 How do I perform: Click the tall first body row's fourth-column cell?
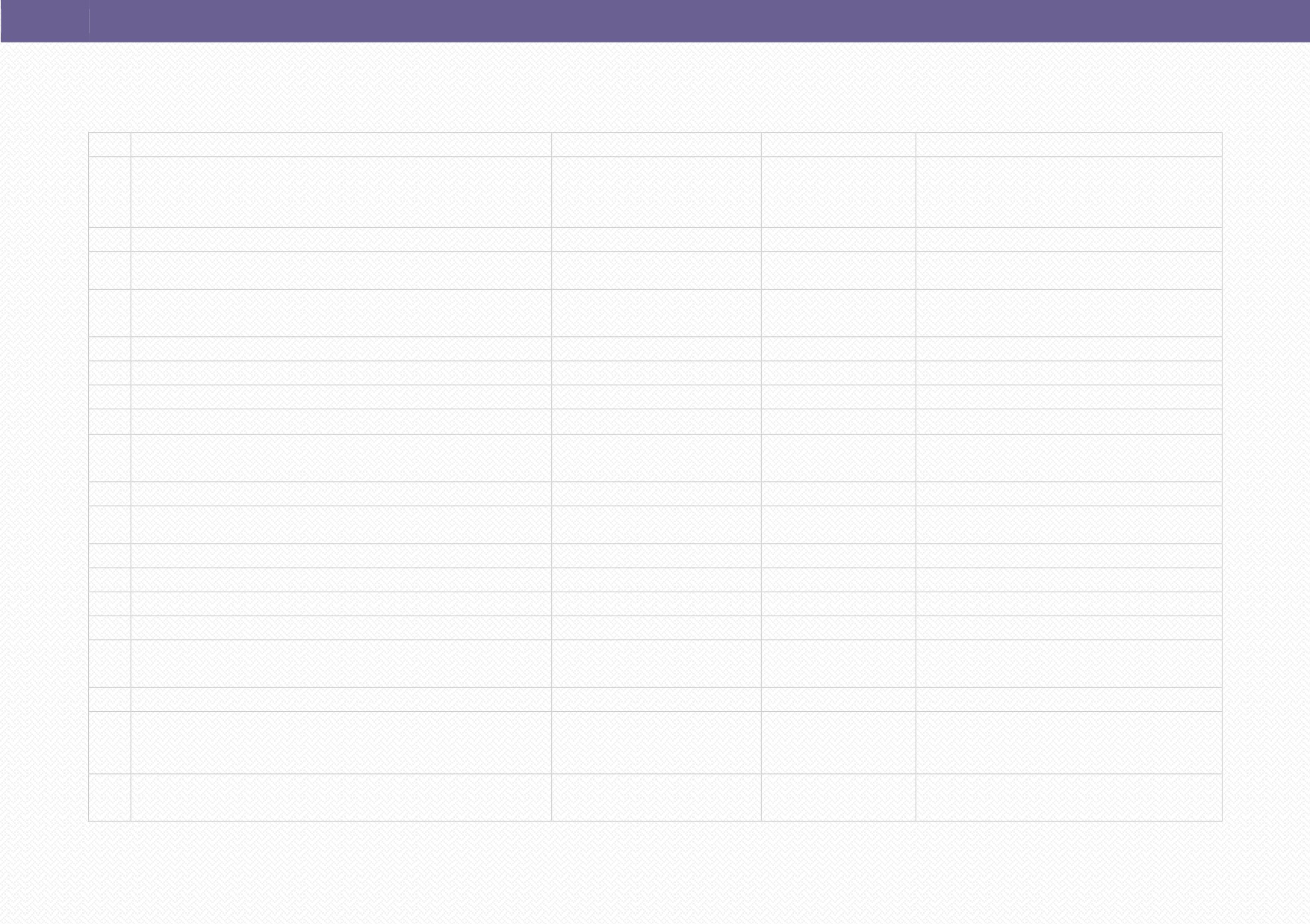pos(838,192)
